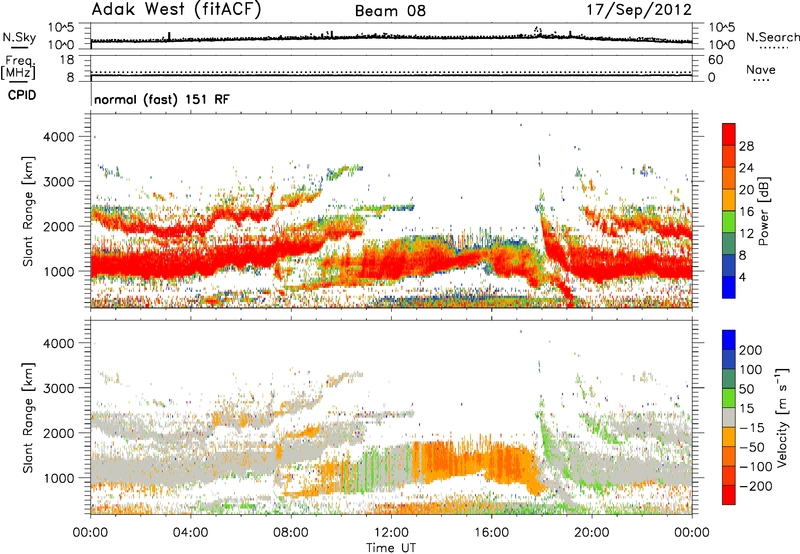Screen dimensions: 800x554
Task: Pick the light green segment of power colorbar
Action: click(x=729, y=222)
